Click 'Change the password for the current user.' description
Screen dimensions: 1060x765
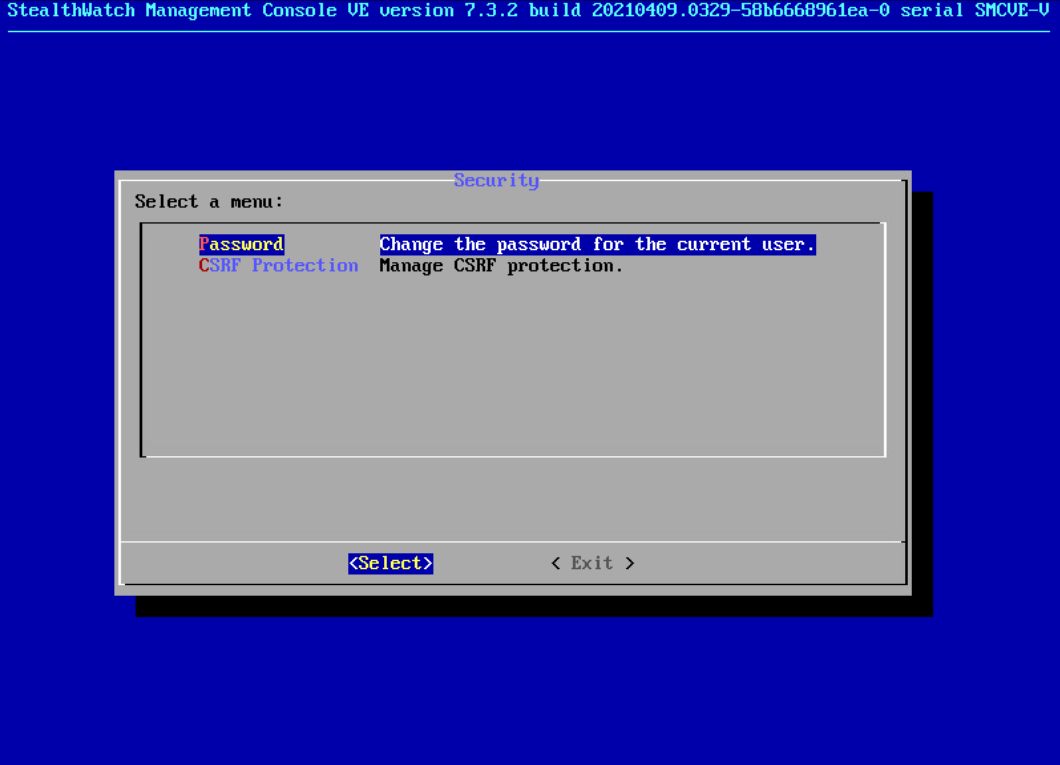pos(598,244)
